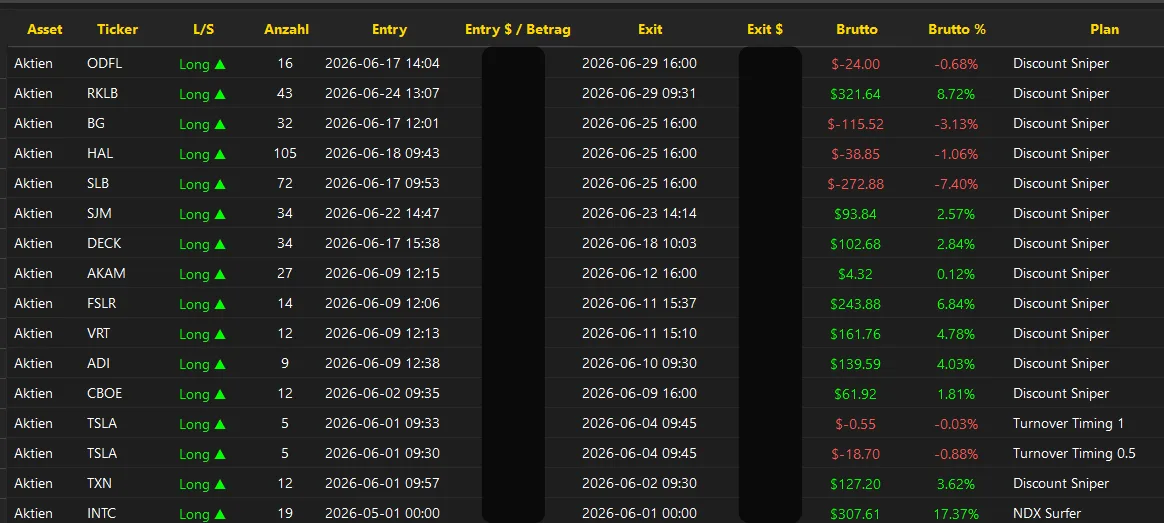Click the Anzahl column header
Viewport: 1164px width, 523px height.
pyautogui.click(x=287, y=30)
